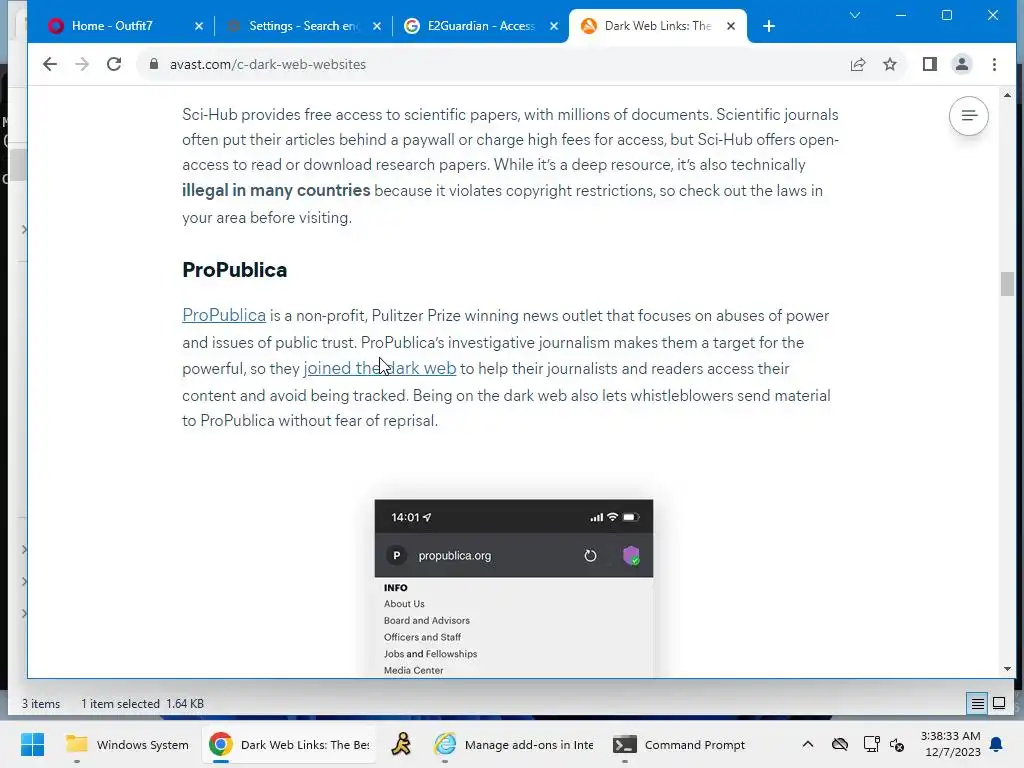Open the article table of contents button
Viewport: 1024px width, 768px height.
click(968, 116)
